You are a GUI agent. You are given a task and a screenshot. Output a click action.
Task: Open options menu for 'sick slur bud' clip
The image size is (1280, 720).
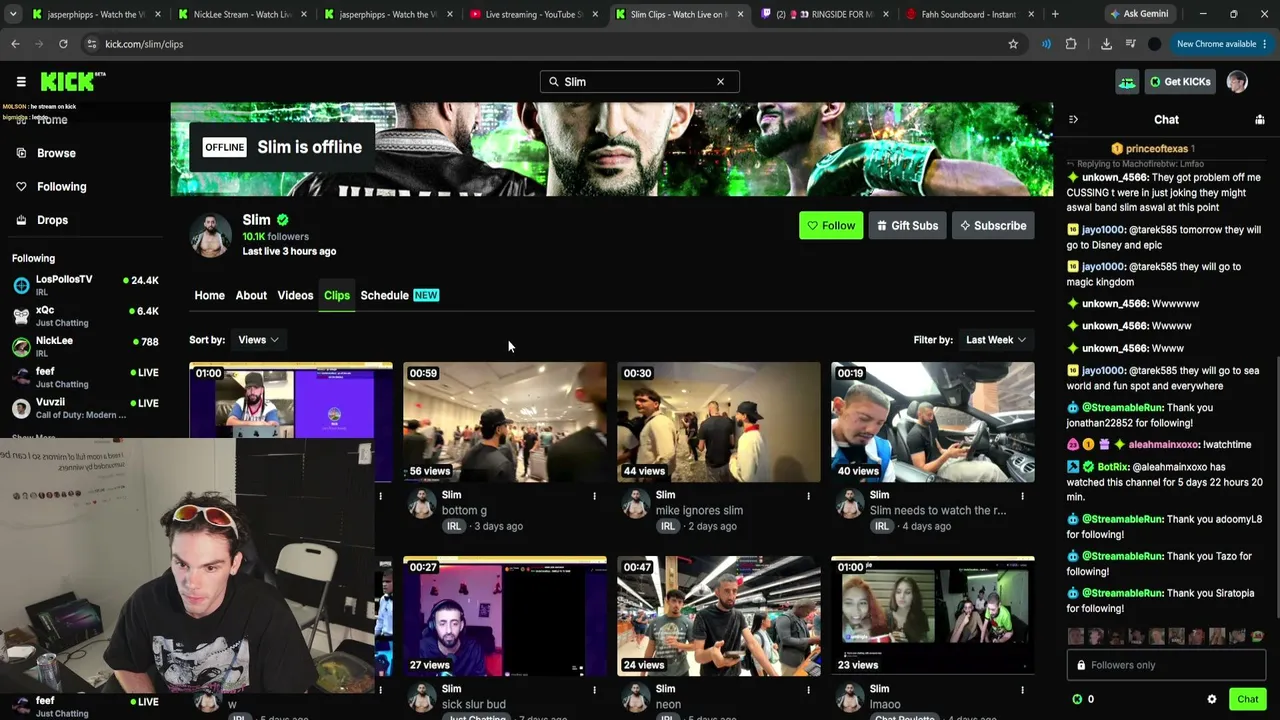(x=594, y=690)
